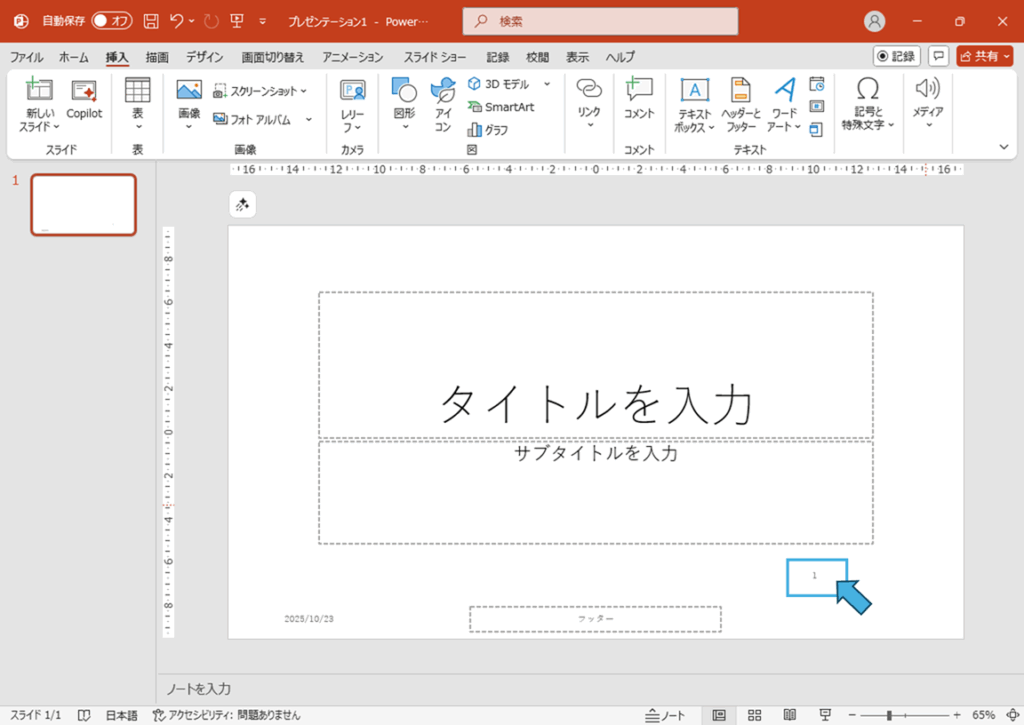Insert a SmartArt graphic
Image resolution: width=1024 pixels, height=725 pixels.
click(508, 107)
